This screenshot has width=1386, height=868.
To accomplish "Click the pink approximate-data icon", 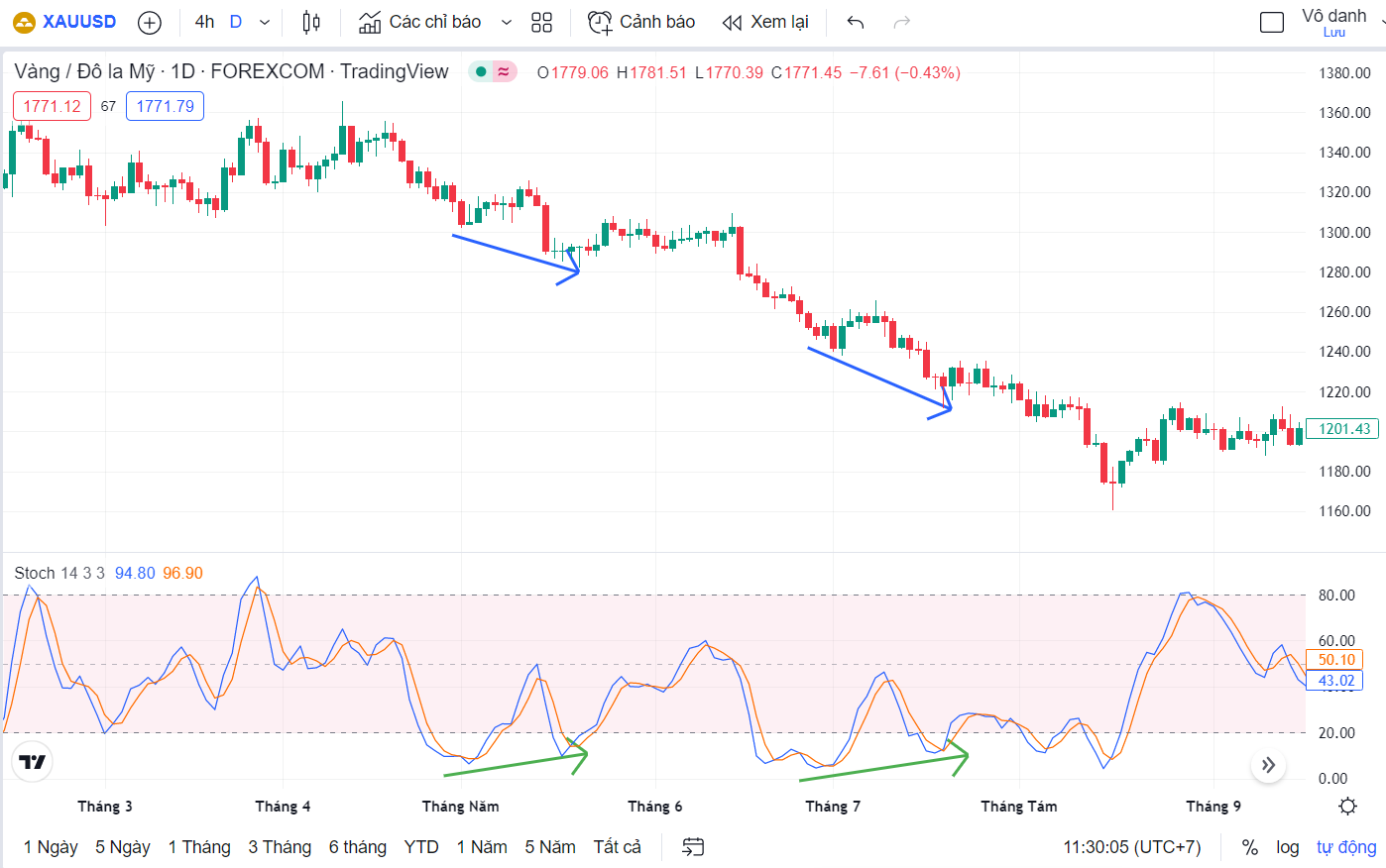I will pyautogui.click(x=504, y=71).
